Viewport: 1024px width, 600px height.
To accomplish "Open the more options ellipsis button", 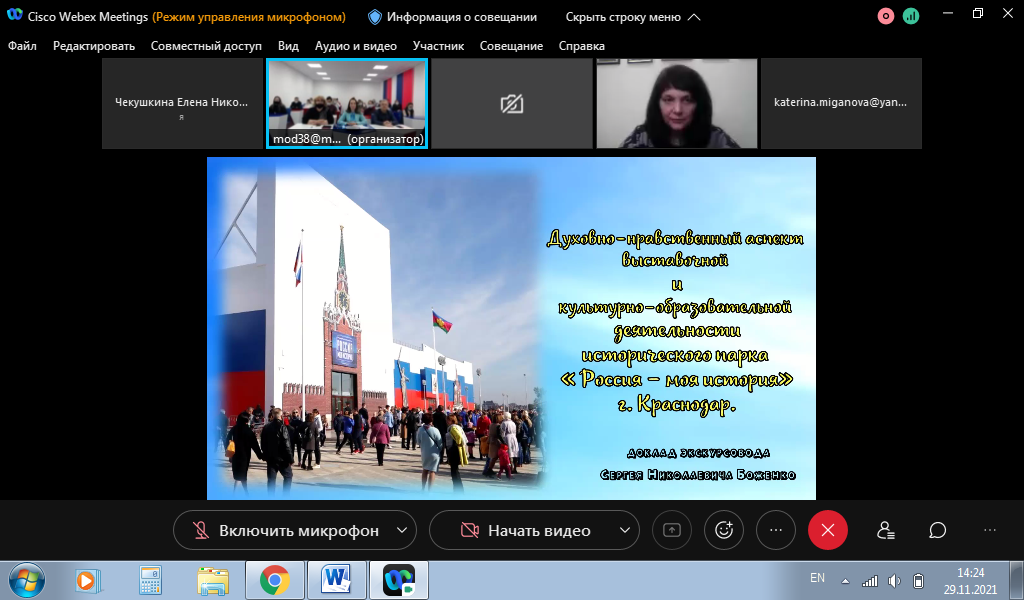I will point(775,530).
